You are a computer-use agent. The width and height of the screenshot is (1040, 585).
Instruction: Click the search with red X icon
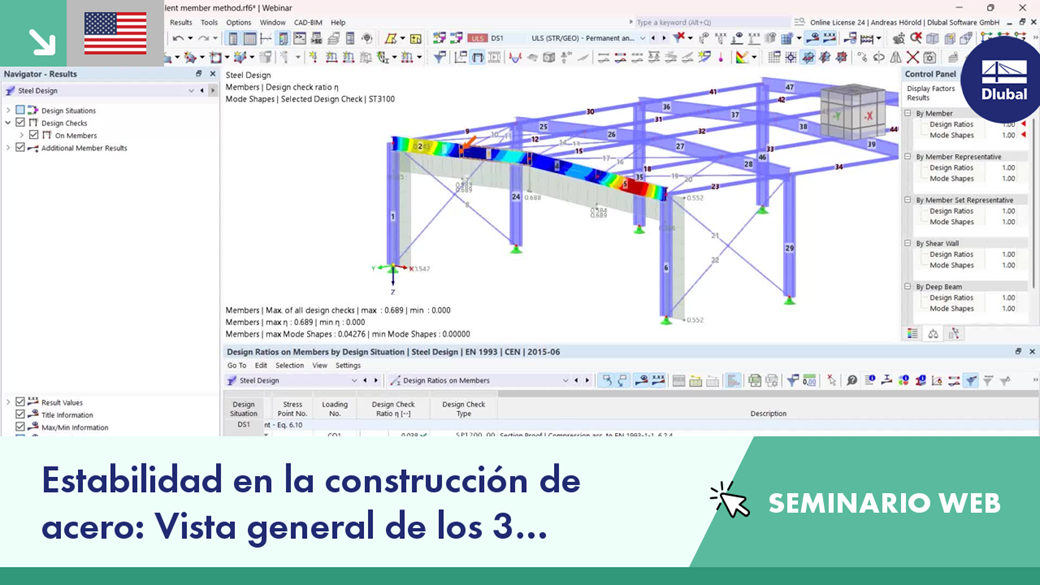[916, 38]
